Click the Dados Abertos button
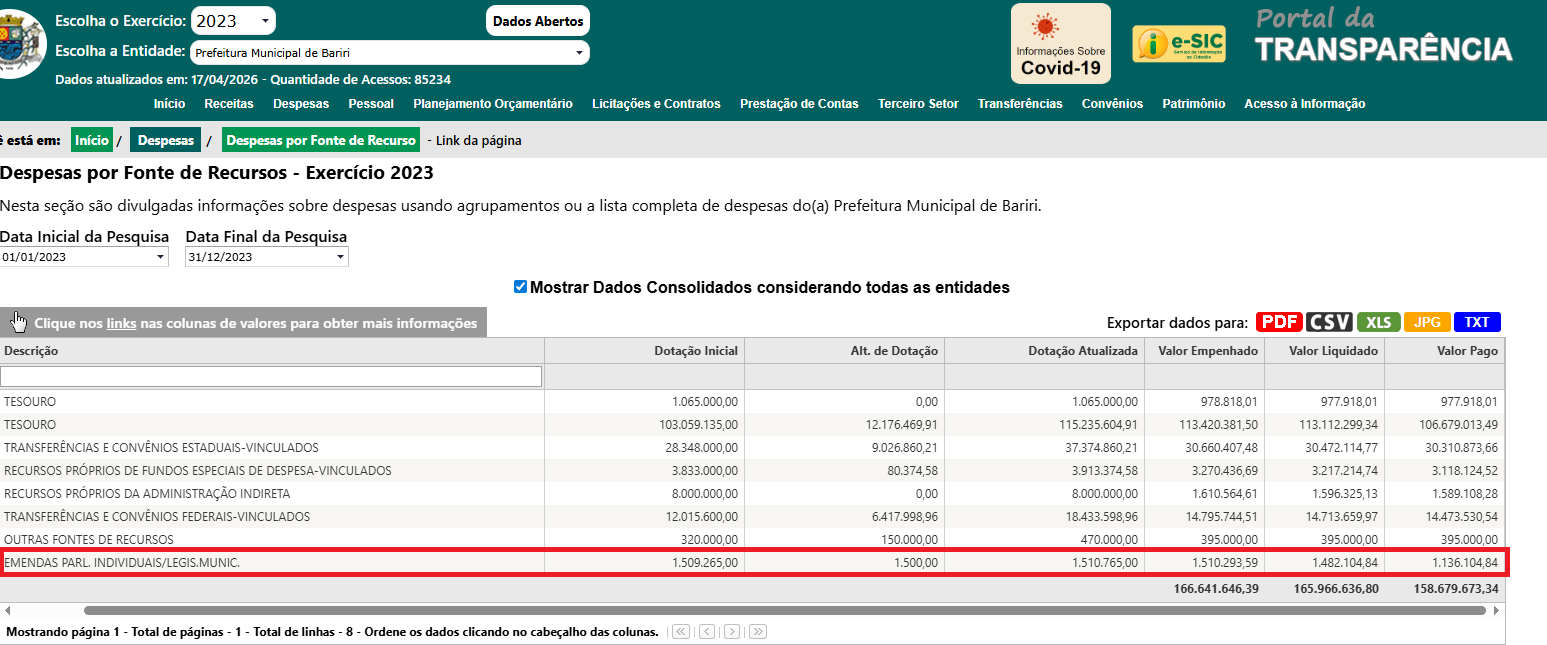This screenshot has width=1547, height=645. [537, 21]
